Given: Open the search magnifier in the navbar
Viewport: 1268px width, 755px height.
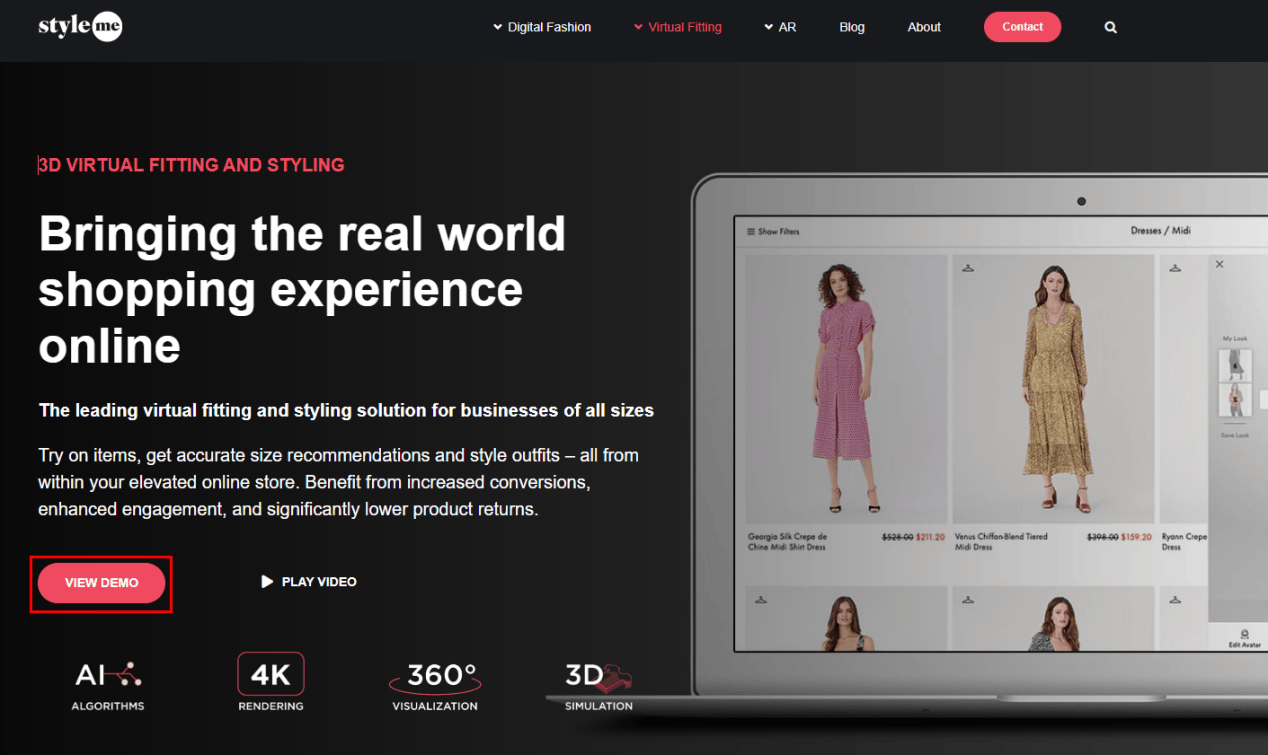Looking at the screenshot, I should click(x=1110, y=28).
